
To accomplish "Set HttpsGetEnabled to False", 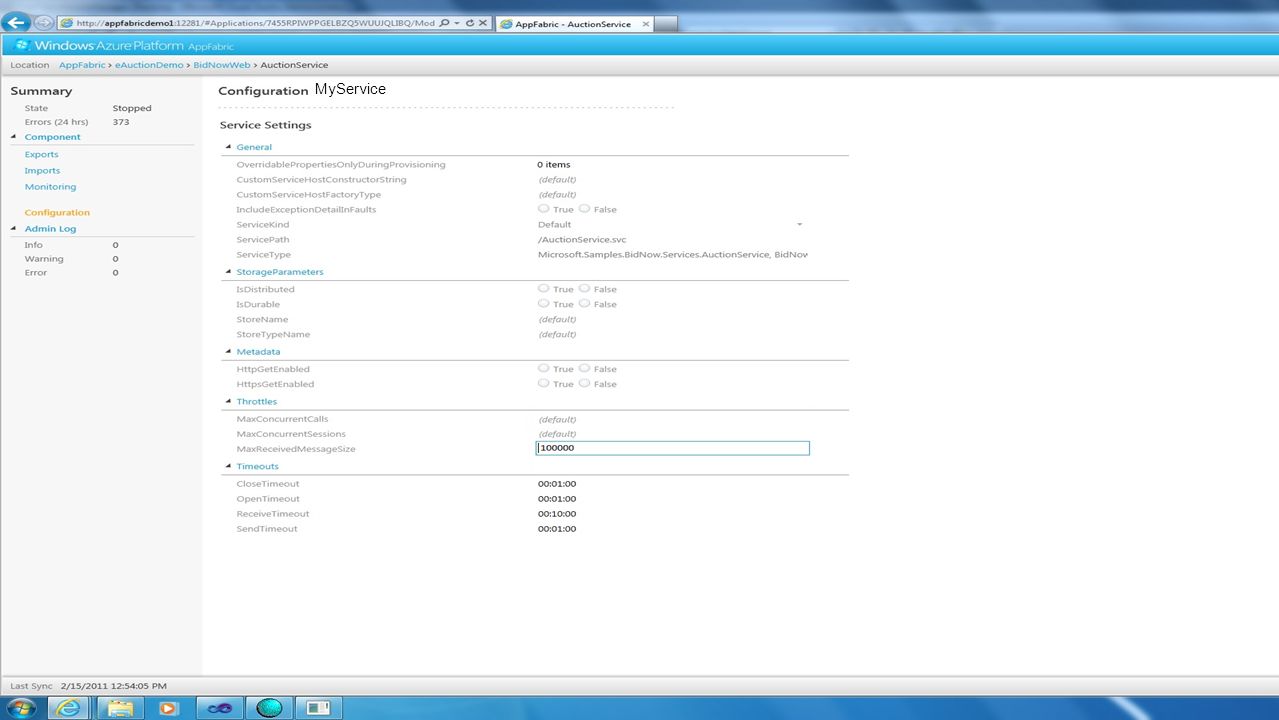I will pos(584,383).
